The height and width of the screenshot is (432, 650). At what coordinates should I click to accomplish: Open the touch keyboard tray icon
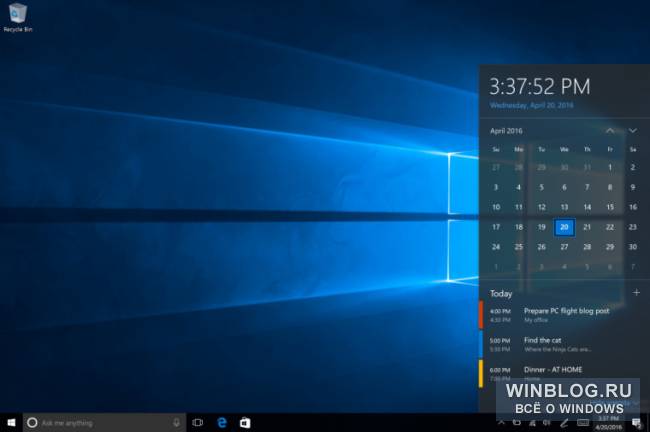583,423
